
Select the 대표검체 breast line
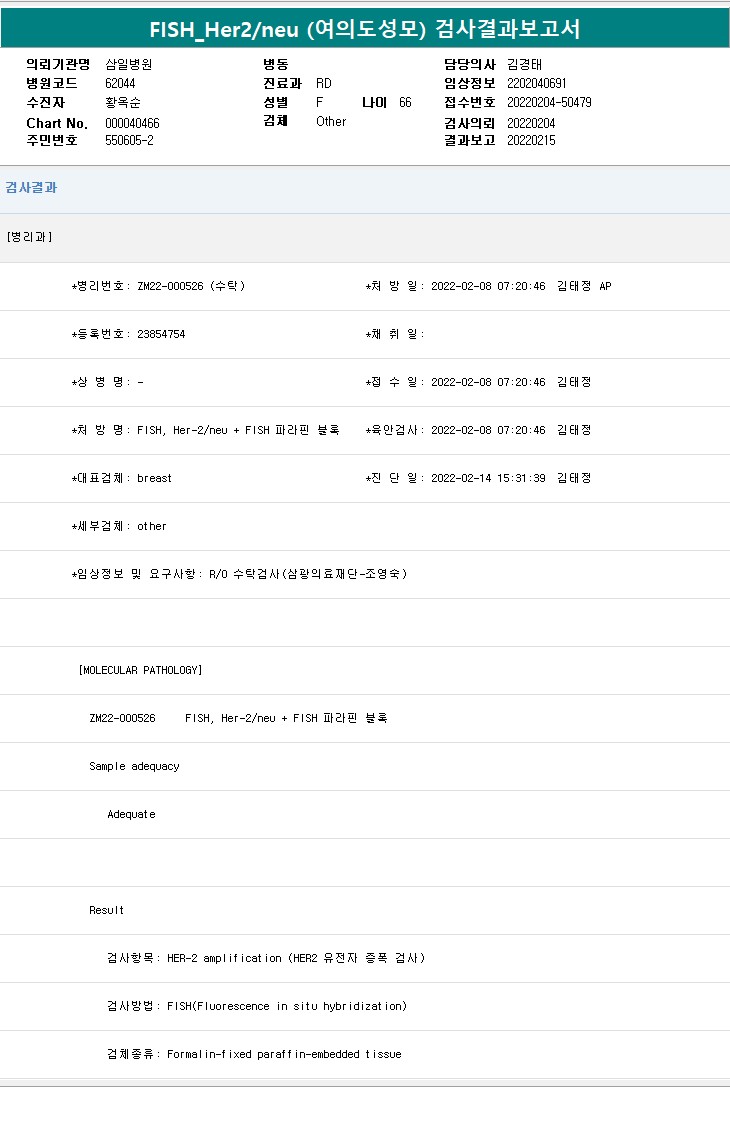click(x=122, y=478)
